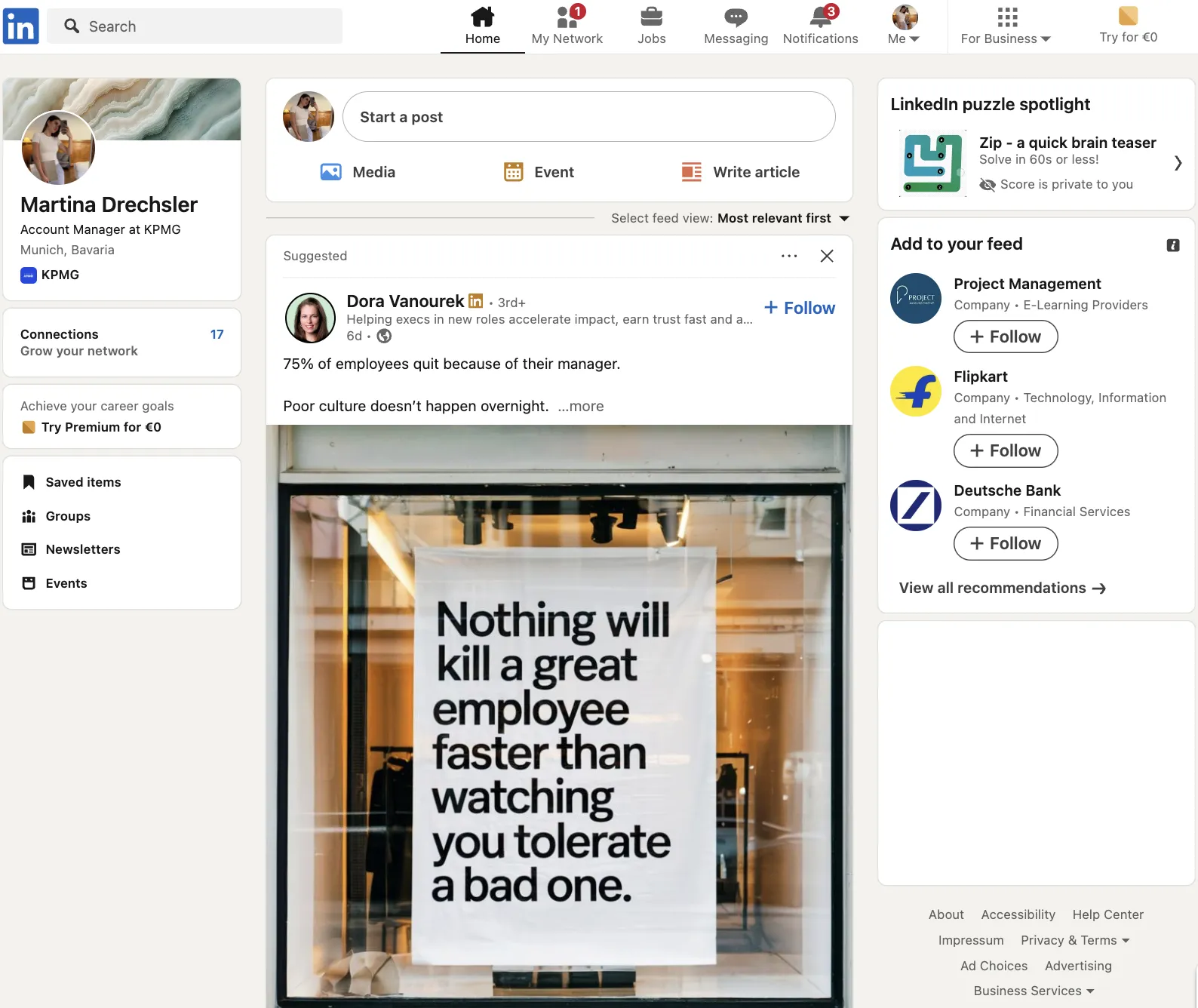Click the public globe visibility icon

click(x=384, y=336)
